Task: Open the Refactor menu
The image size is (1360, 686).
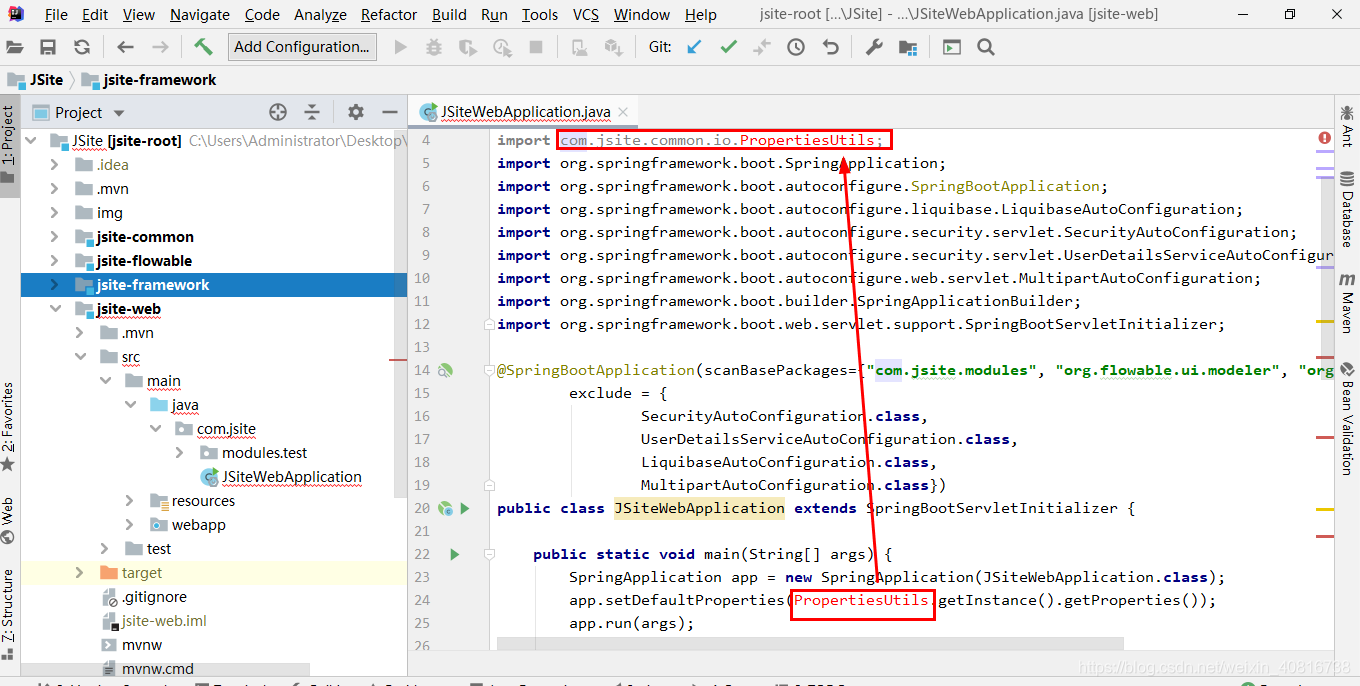Action: [x=389, y=14]
